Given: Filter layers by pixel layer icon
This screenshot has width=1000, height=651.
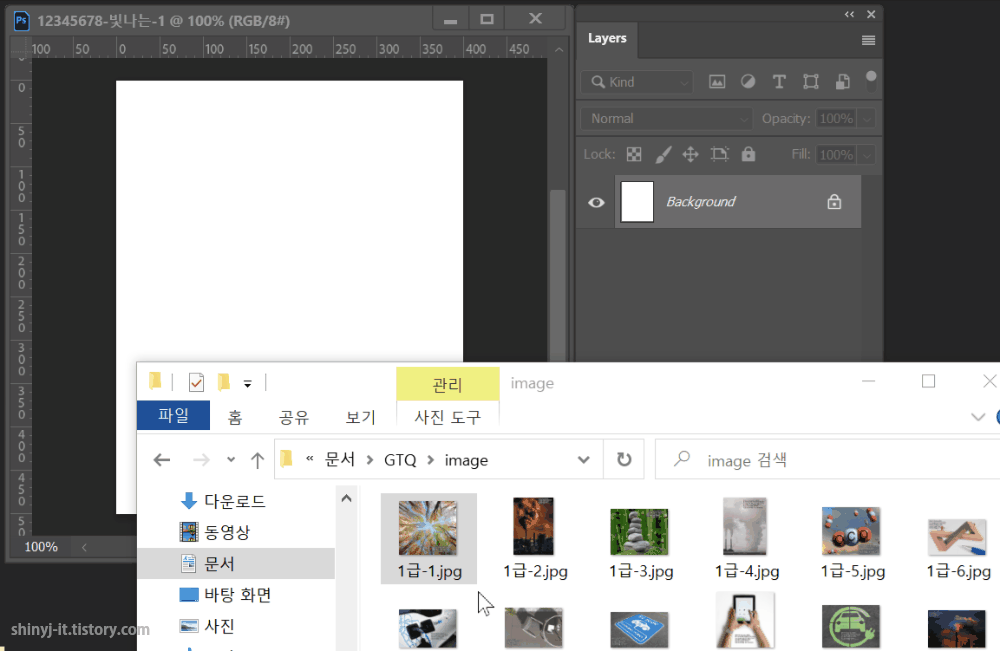Looking at the screenshot, I should pyautogui.click(x=717, y=82).
